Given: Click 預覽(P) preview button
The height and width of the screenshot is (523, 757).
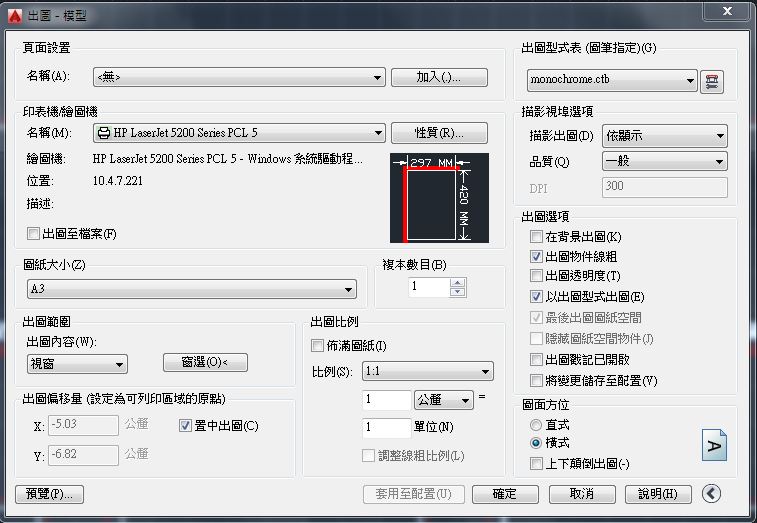Looking at the screenshot, I should [x=49, y=494].
